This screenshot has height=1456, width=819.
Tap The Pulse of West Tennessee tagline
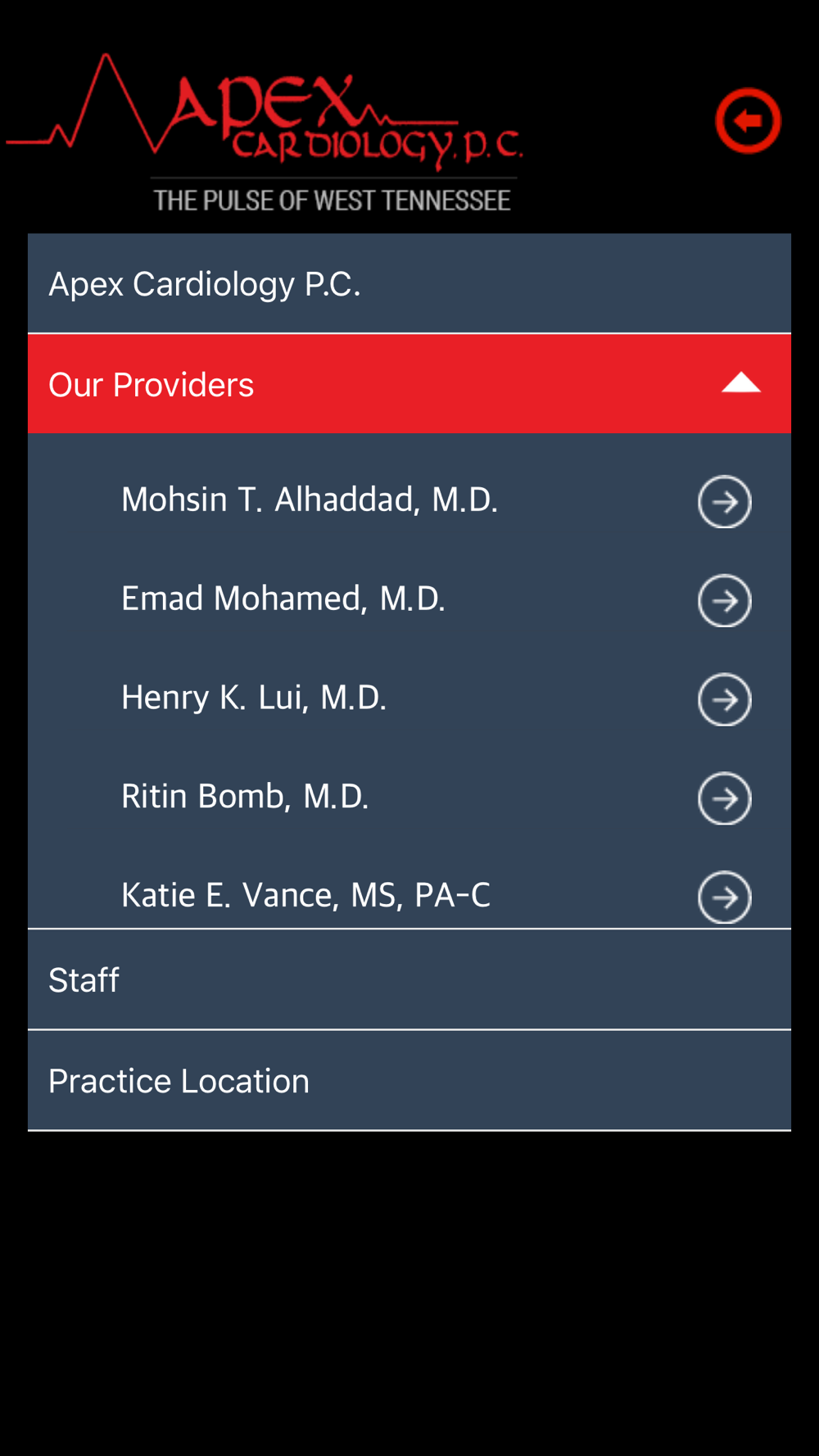[333, 201]
